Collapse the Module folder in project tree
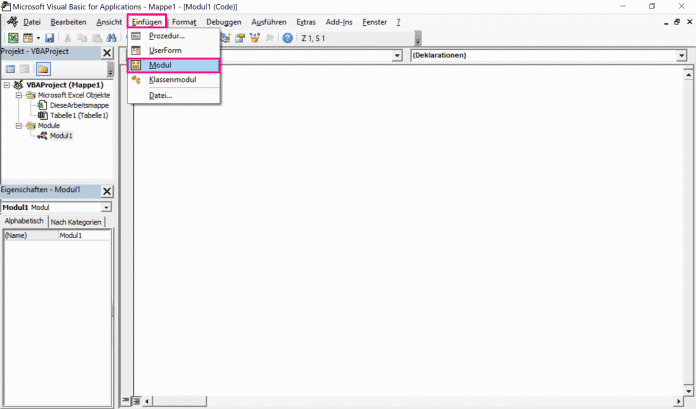The height and width of the screenshot is (409, 696). tap(19, 125)
